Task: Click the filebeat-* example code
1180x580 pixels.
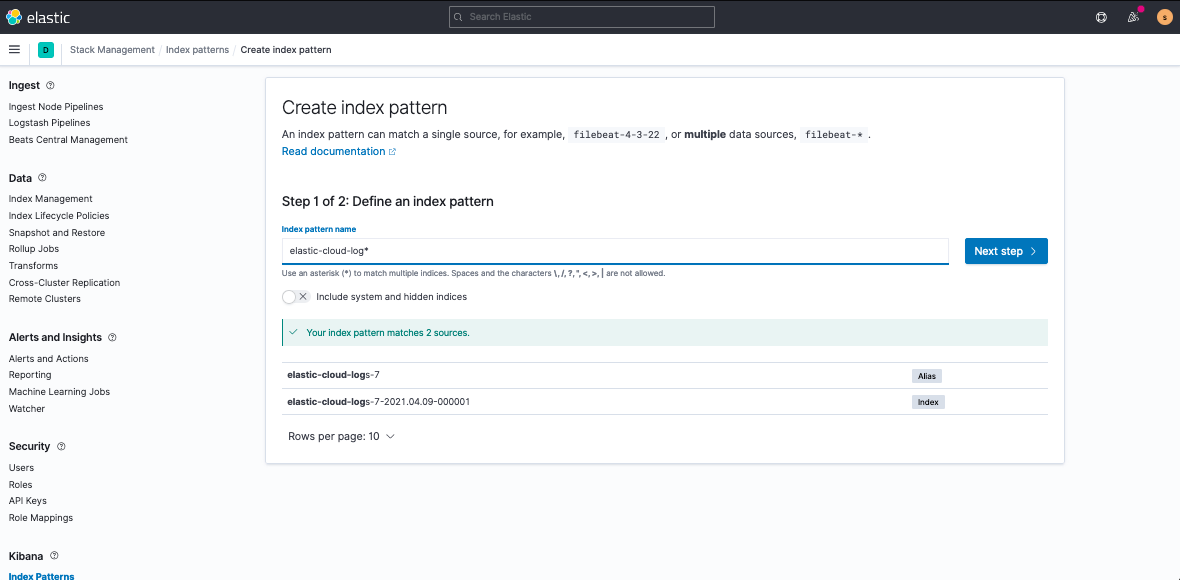Action: 834,135
